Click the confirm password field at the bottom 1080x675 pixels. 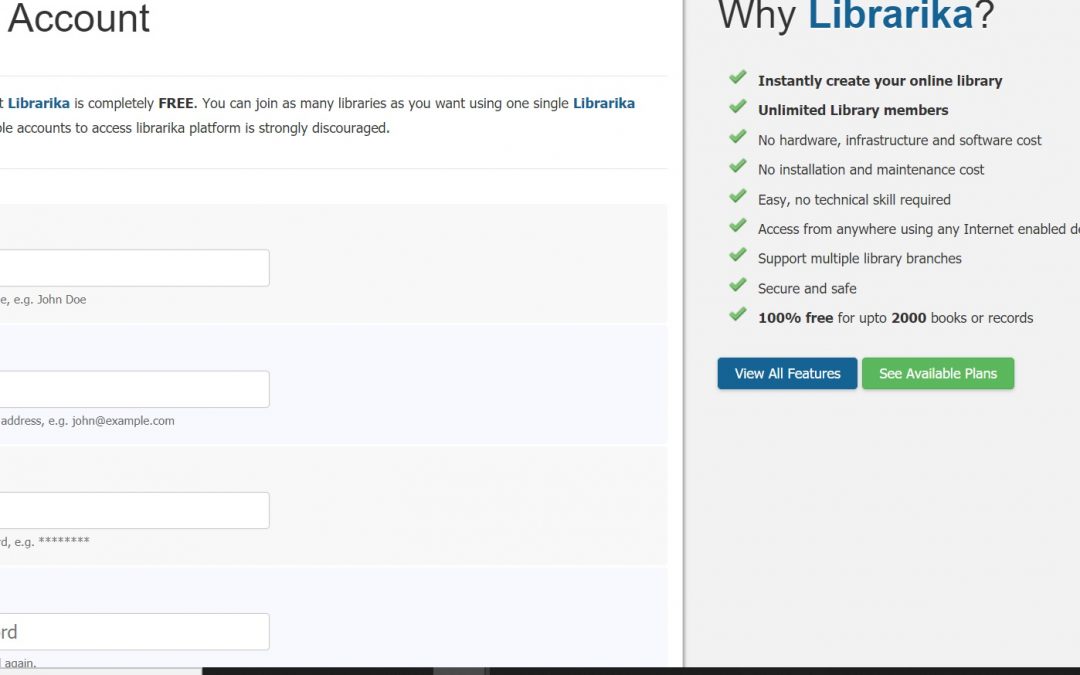click(134, 632)
